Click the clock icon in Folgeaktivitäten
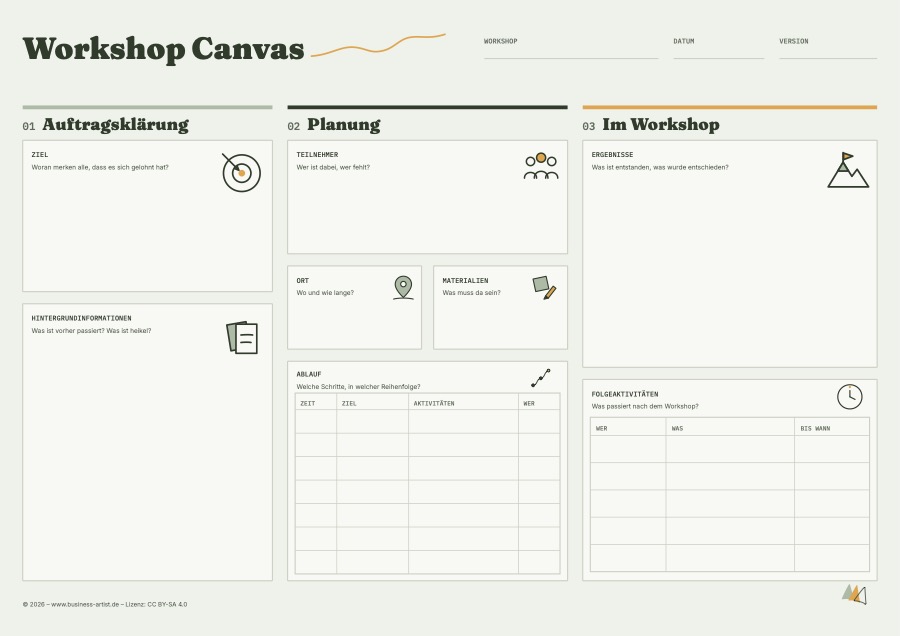This screenshot has width=900, height=636. (849, 397)
